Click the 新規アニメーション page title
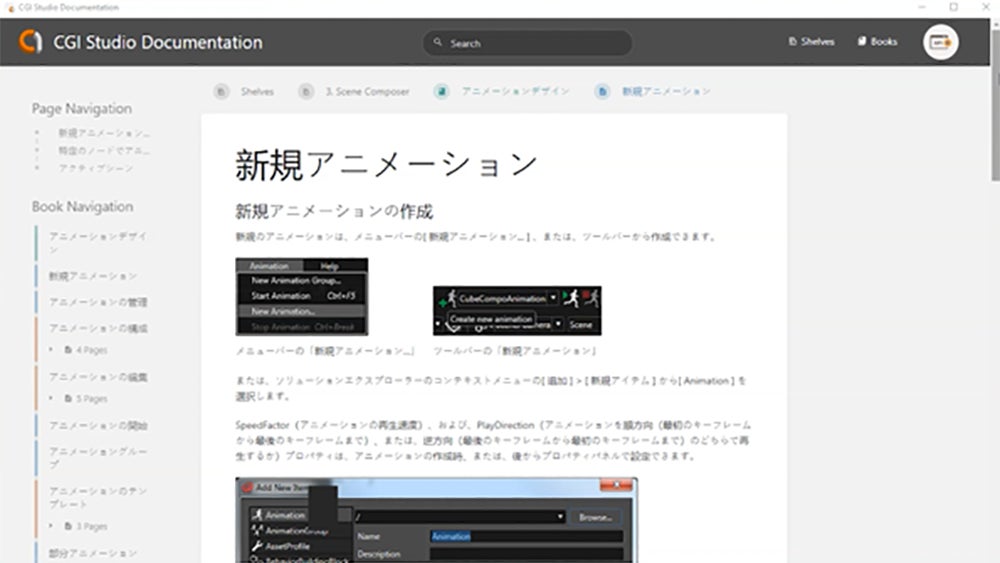1000x563 pixels. (x=386, y=165)
